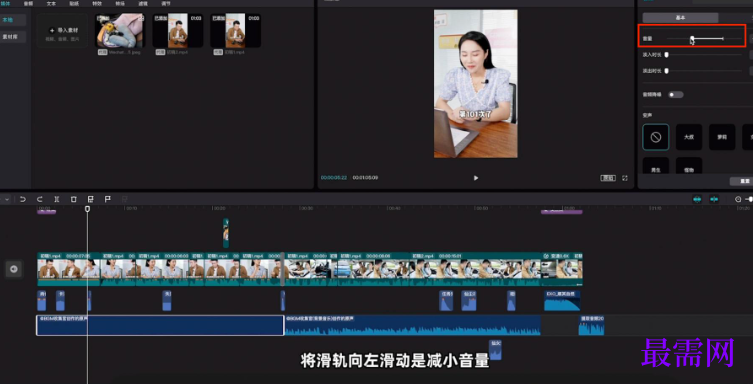Play the preview video
The height and width of the screenshot is (384, 753).
click(476, 178)
